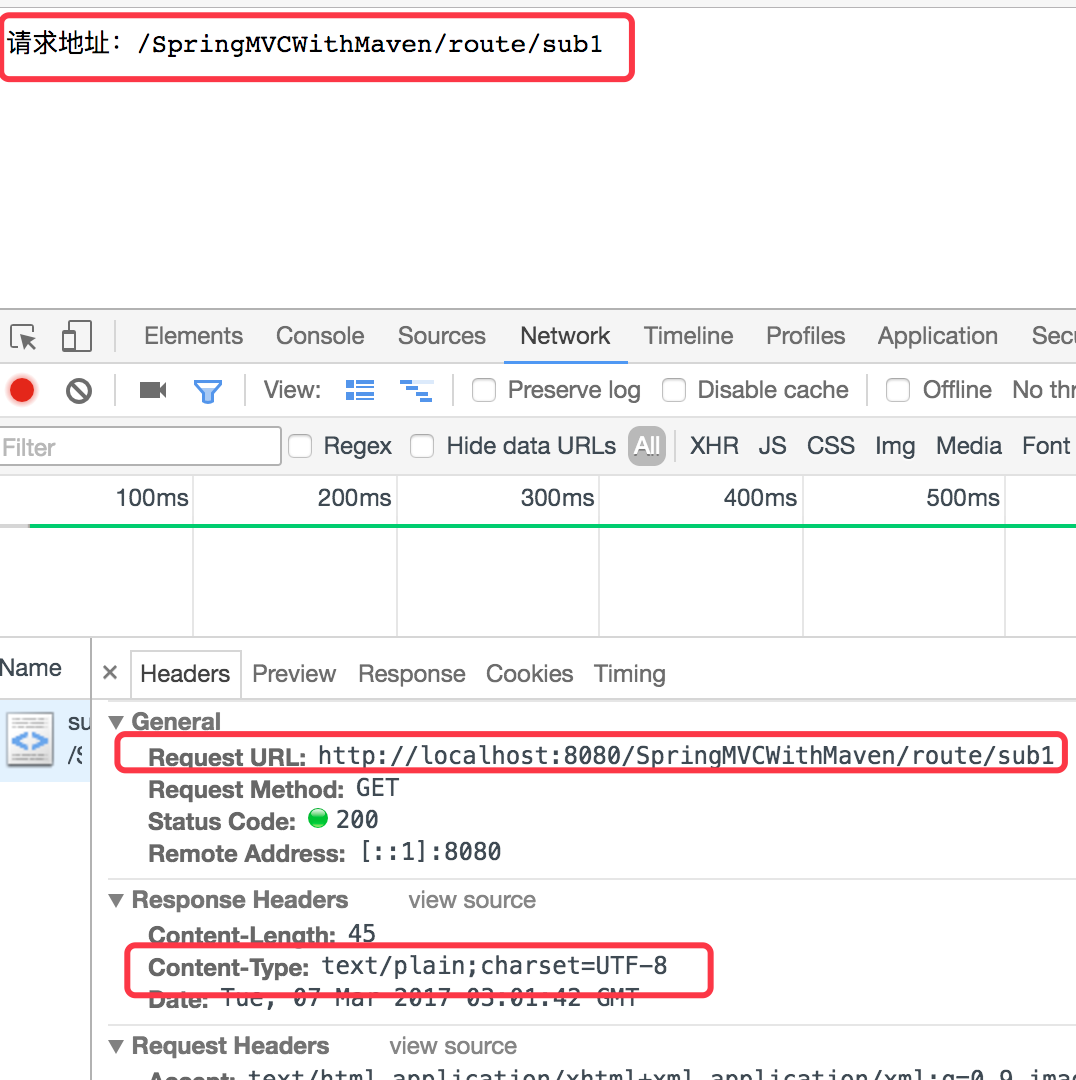Open the Response tab for the request
The image size is (1076, 1080).
(411, 674)
